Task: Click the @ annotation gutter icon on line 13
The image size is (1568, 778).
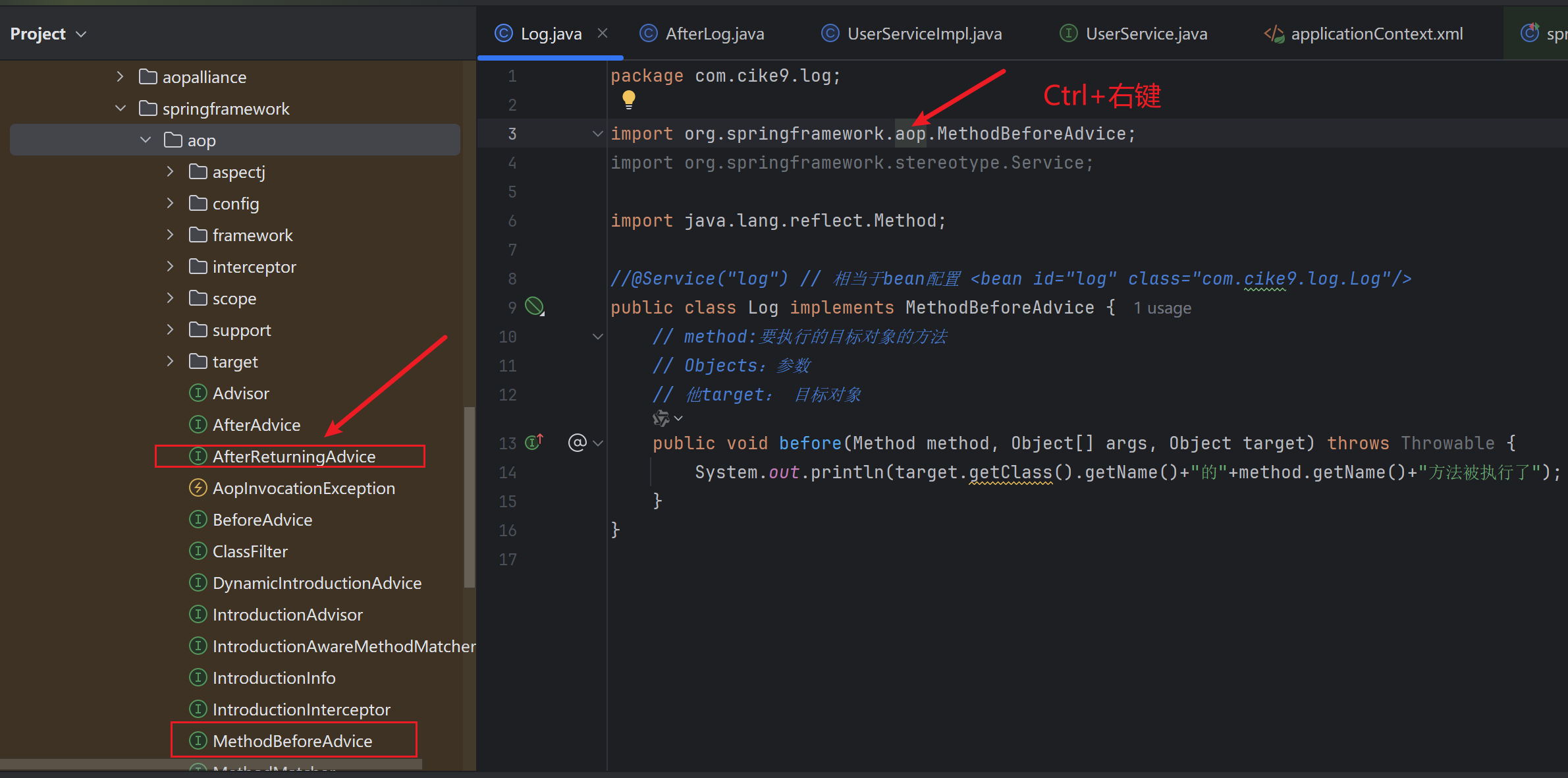Action: pyautogui.click(x=577, y=442)
